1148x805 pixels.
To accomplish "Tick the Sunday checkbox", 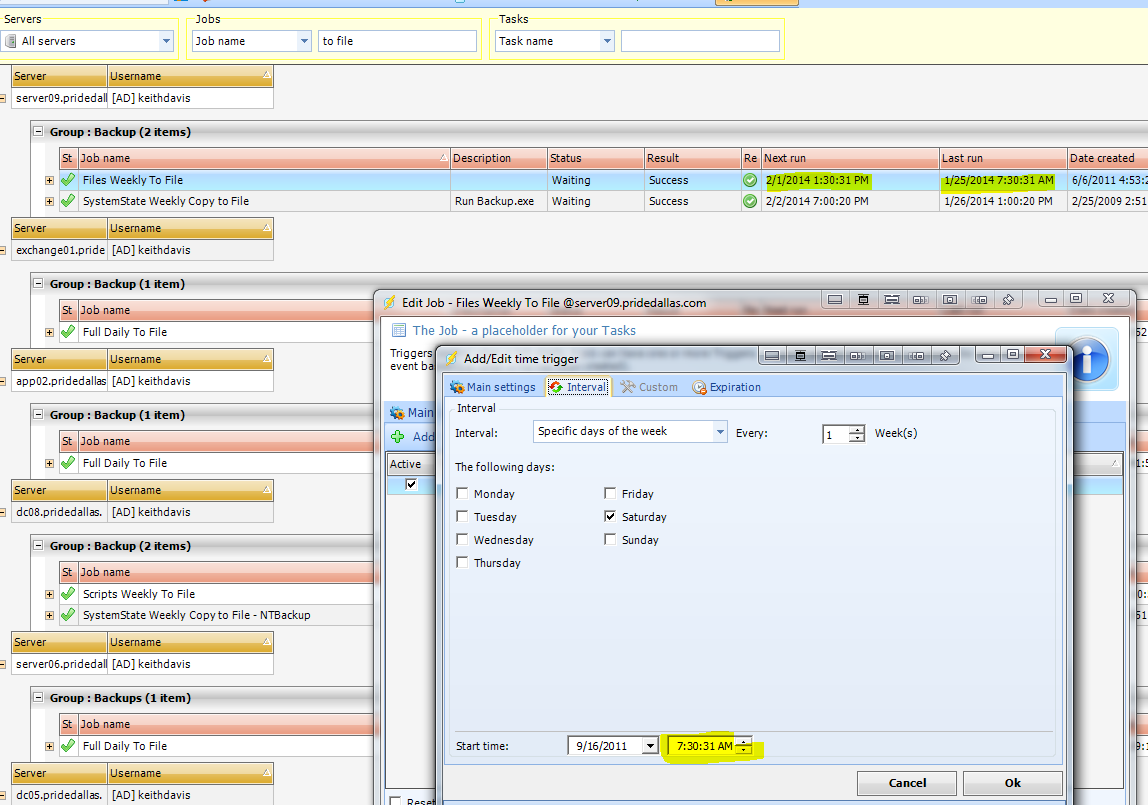I will (x=610, y=540).
